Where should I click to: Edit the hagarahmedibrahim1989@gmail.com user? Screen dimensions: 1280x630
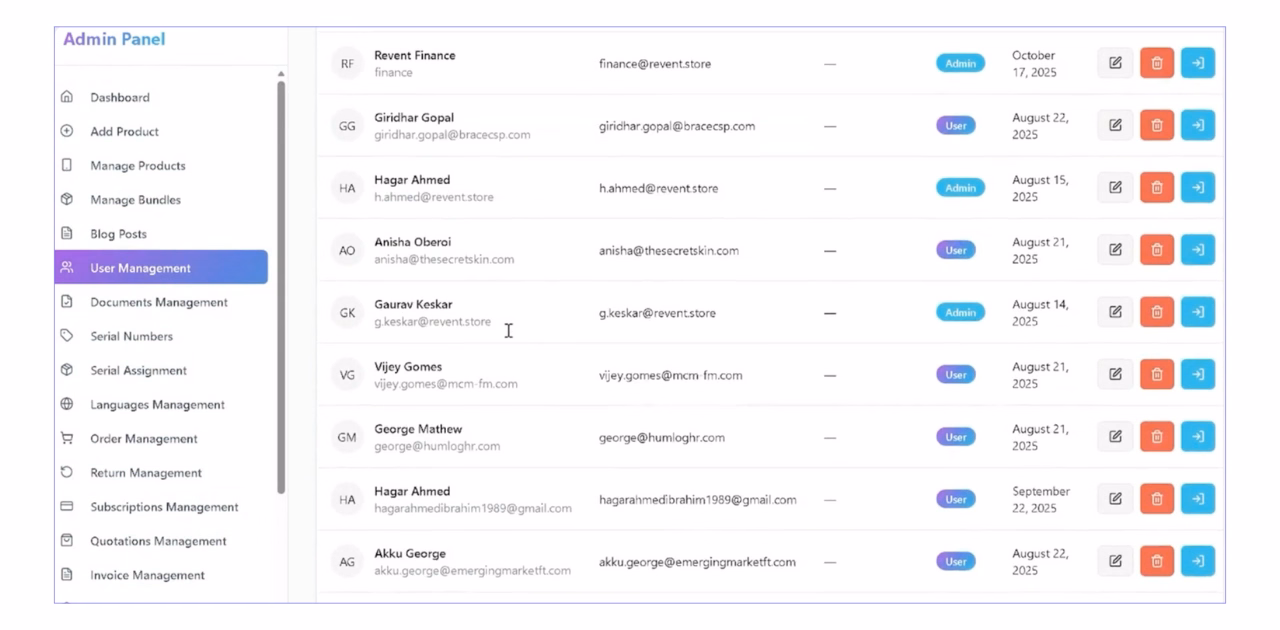click(x=1115, y=499)
